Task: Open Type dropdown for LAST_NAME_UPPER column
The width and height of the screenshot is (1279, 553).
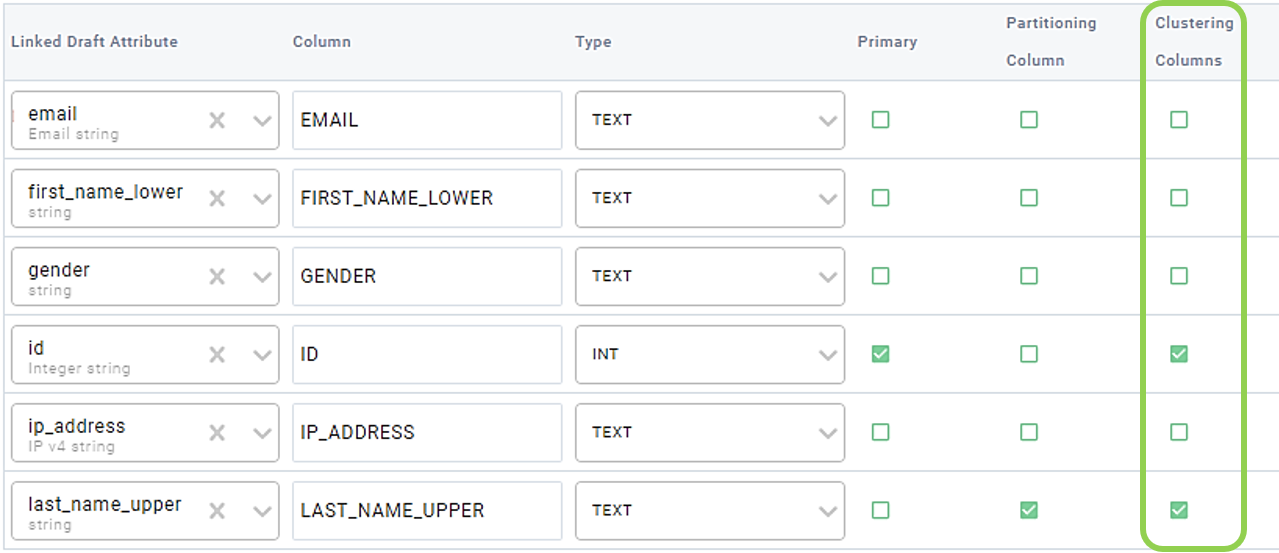Action: (x=710, y=510)
